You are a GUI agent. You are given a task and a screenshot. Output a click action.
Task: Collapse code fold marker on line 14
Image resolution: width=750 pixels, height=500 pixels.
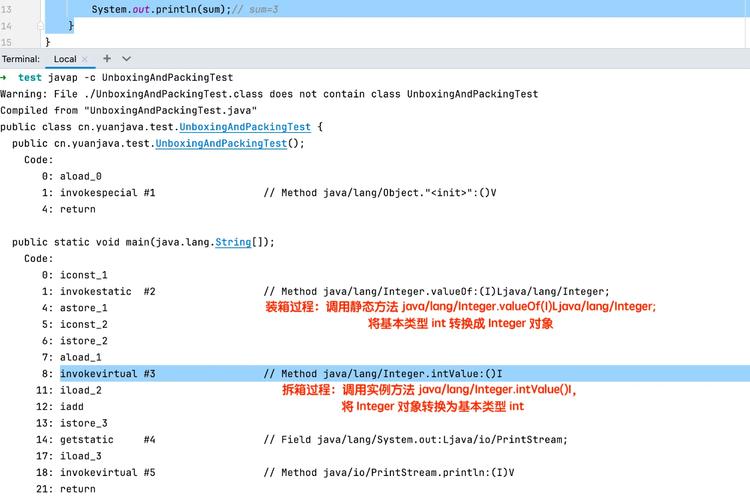point(41,26)
